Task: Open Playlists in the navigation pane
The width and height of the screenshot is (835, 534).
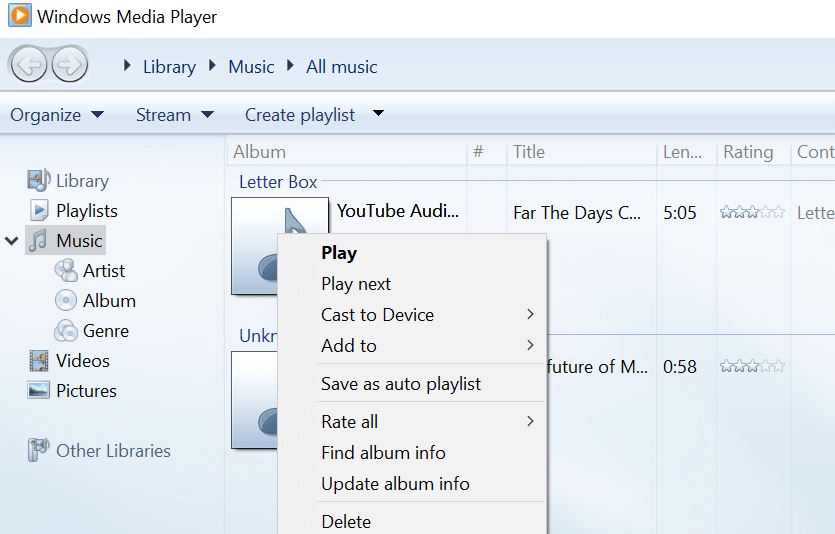Action: [x=87, y=211]
